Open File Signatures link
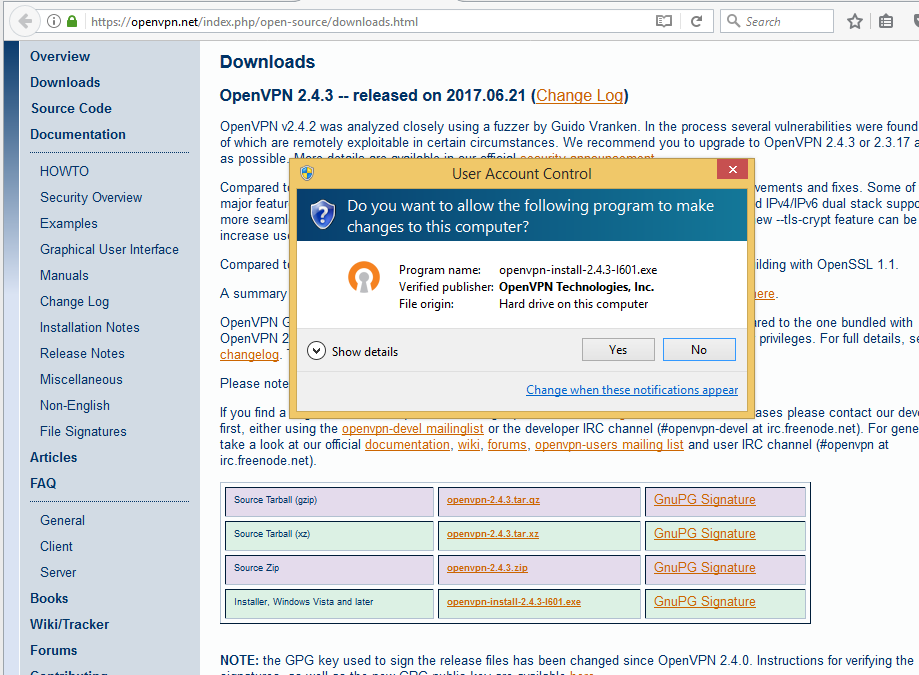The image size is (919, 675). point(83,431)
